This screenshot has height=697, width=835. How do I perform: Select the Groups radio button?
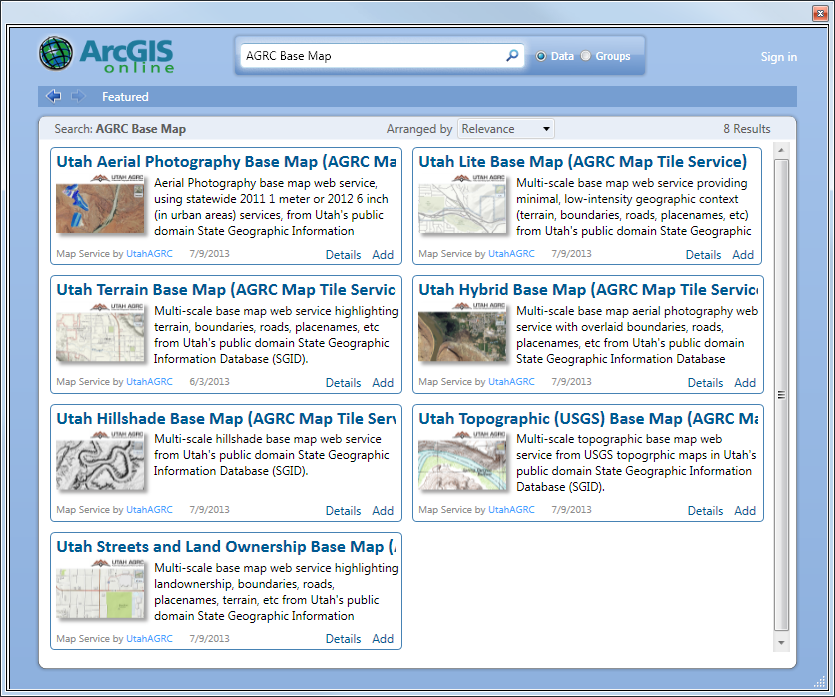pyautogui.click(x=585, y=56)
